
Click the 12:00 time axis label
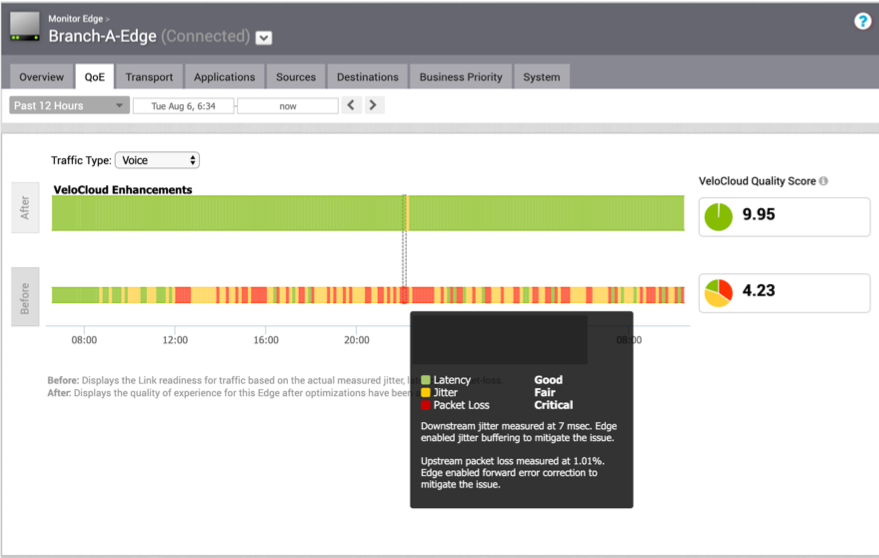[175, 340]
